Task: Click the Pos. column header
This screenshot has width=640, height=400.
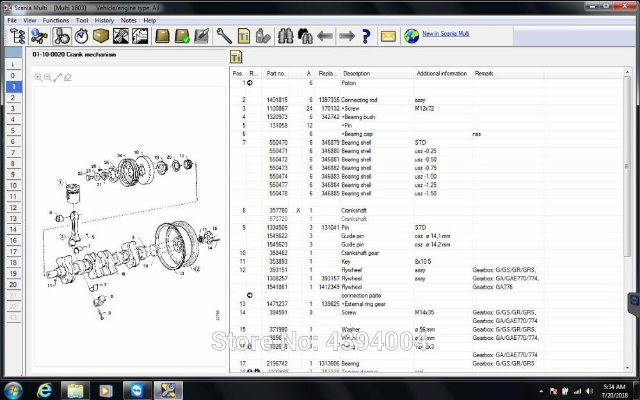Action: [x=238, y=73]
